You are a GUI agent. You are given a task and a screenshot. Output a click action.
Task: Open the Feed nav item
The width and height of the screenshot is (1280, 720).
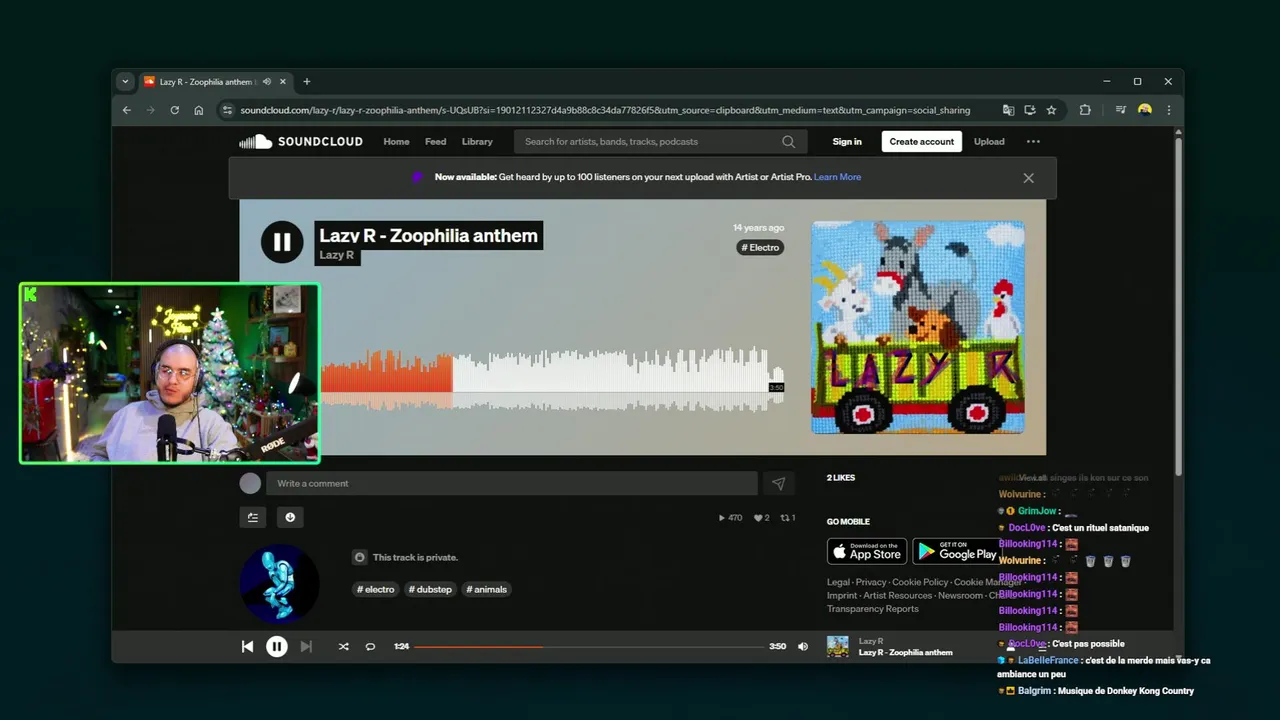(x=435, y=142)
